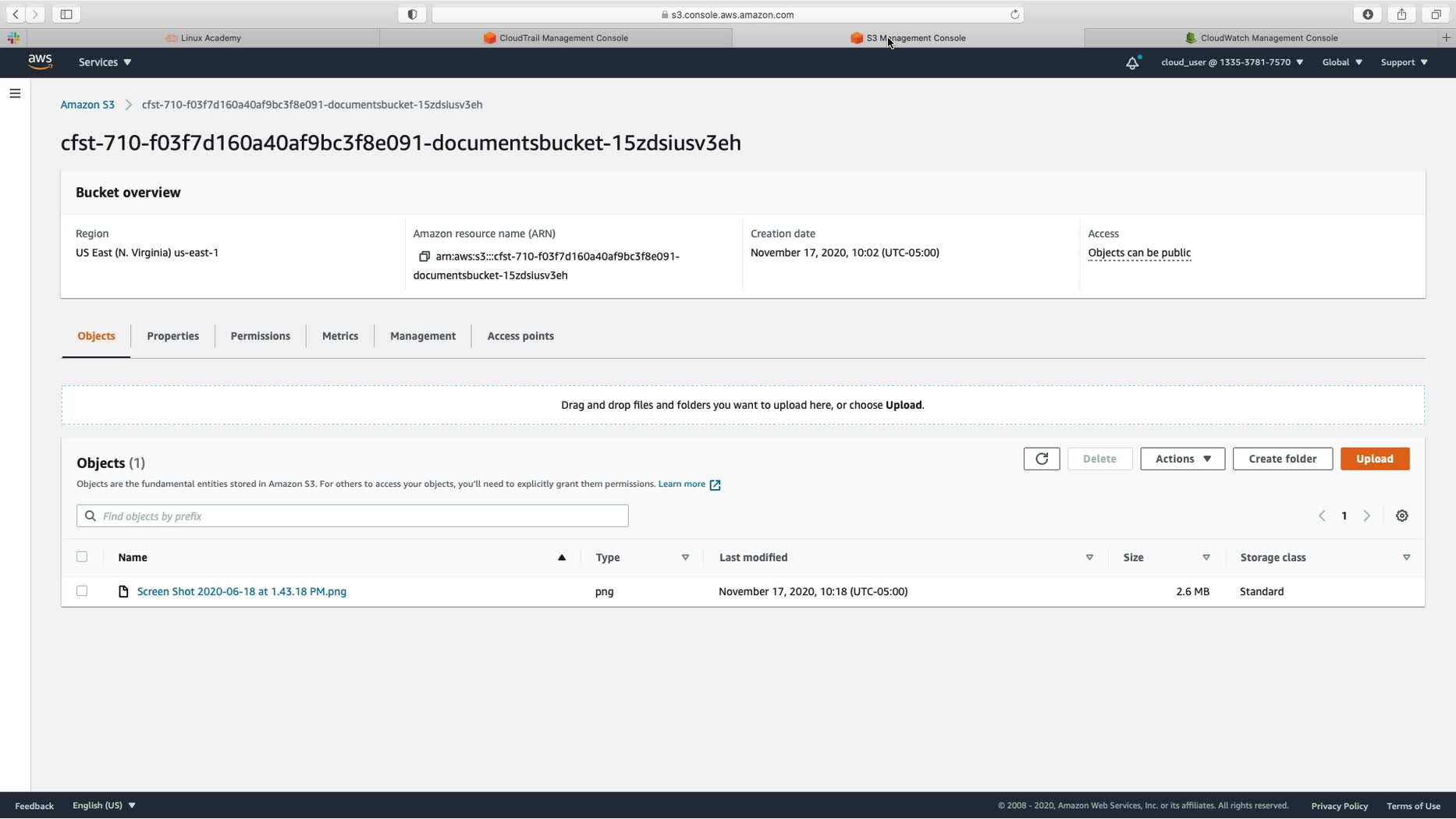Select the Objects tab

[x=96, y=336]
